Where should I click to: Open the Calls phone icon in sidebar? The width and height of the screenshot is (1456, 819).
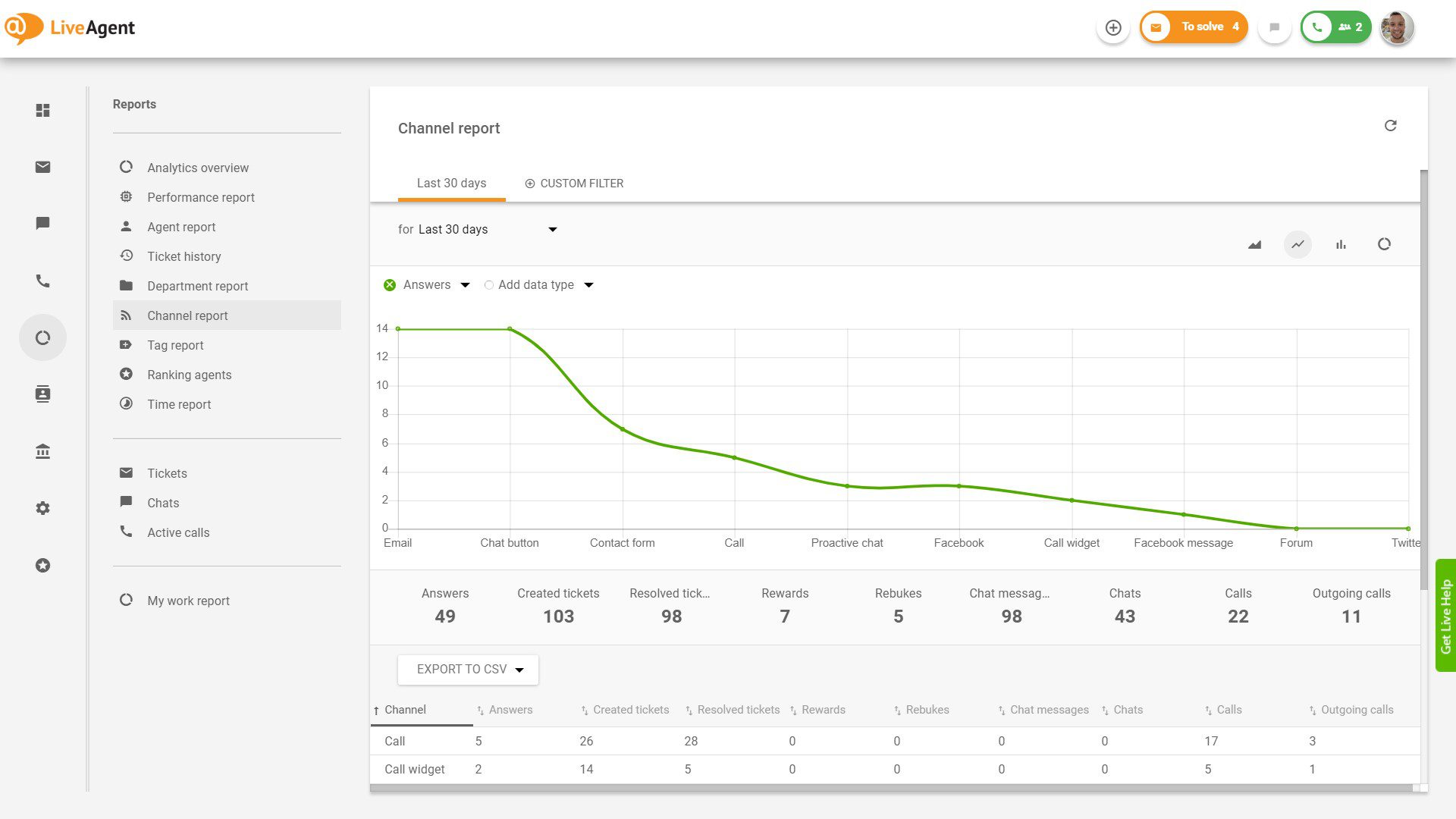(42, 281)
